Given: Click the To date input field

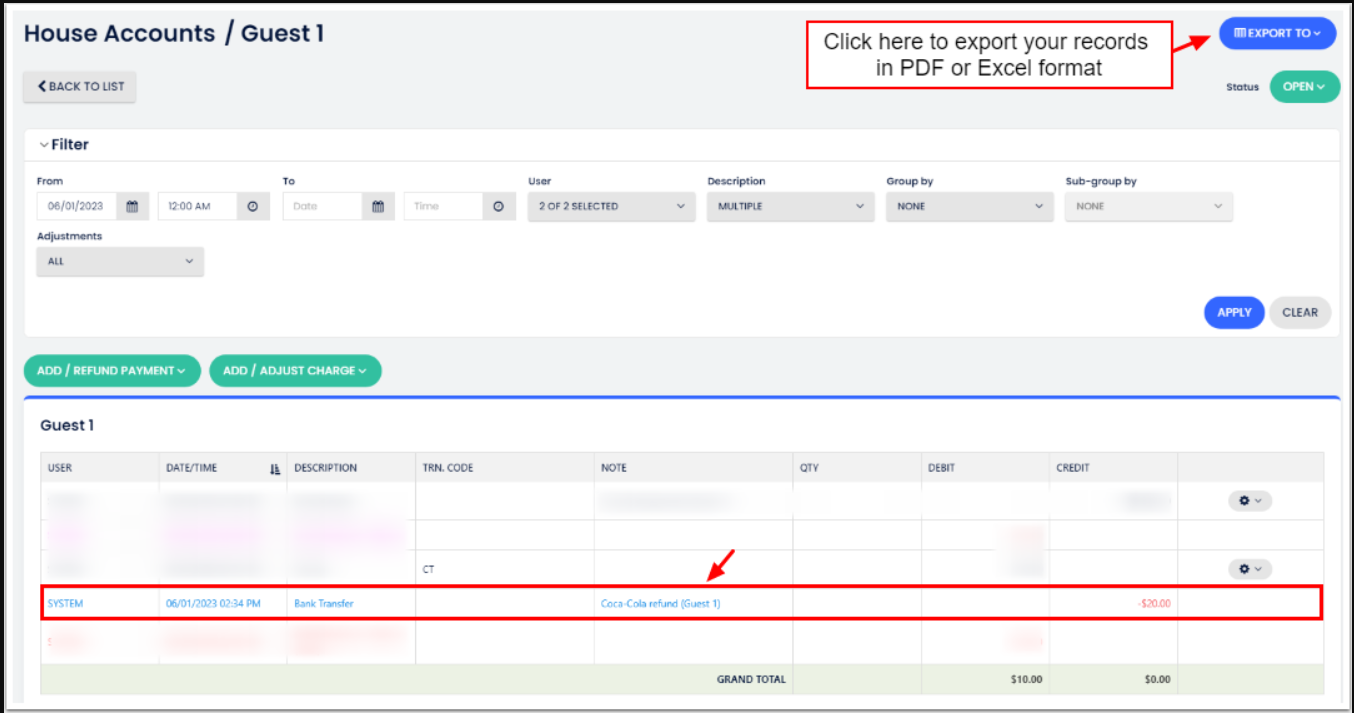Looking at the screenshot, I should click(322, 206).
